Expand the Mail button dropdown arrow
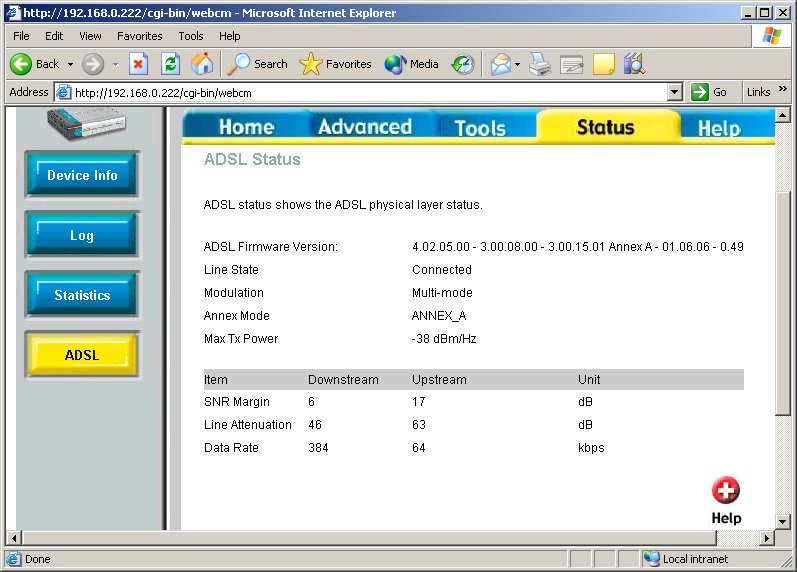 point(517,64)
